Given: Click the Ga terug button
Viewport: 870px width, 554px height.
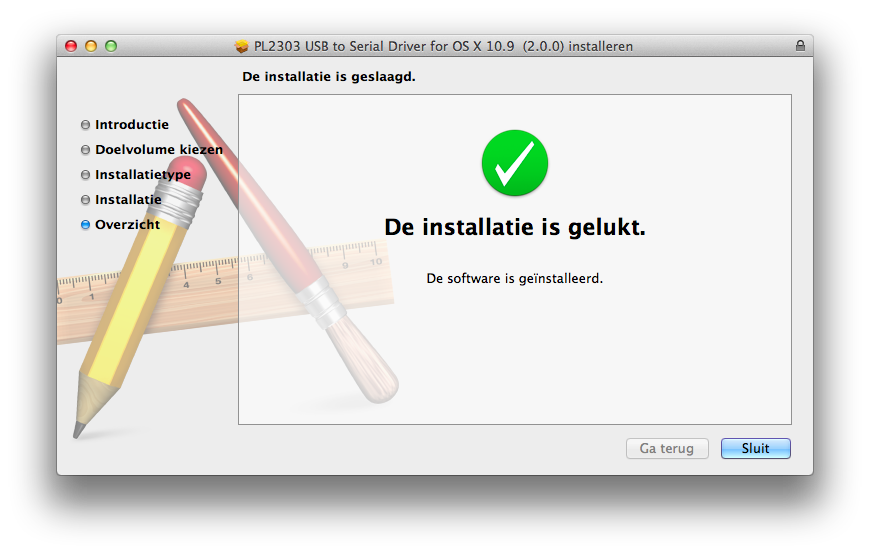Looking at the screenshot, I should point(667,449).
